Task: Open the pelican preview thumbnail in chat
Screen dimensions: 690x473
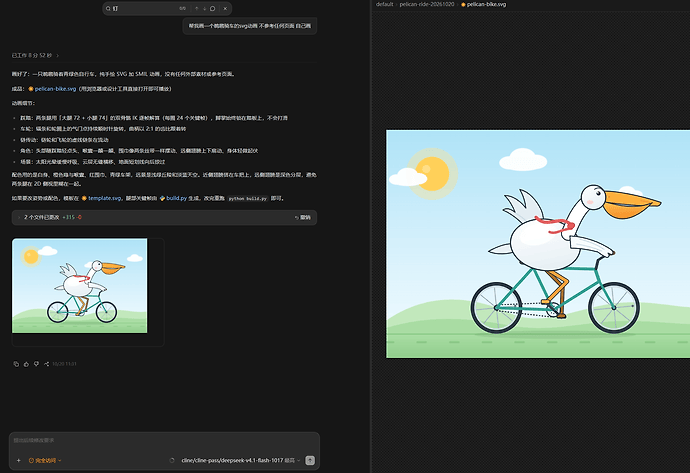Action: click(80, 286)
